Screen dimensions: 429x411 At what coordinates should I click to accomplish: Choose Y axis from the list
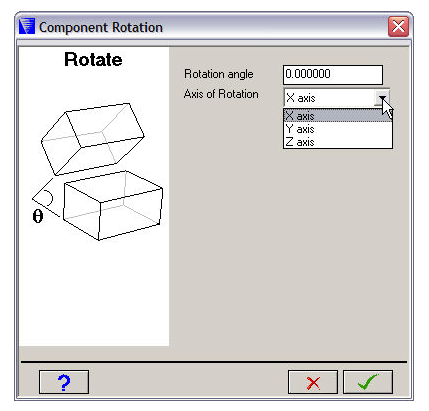point(338,129)
